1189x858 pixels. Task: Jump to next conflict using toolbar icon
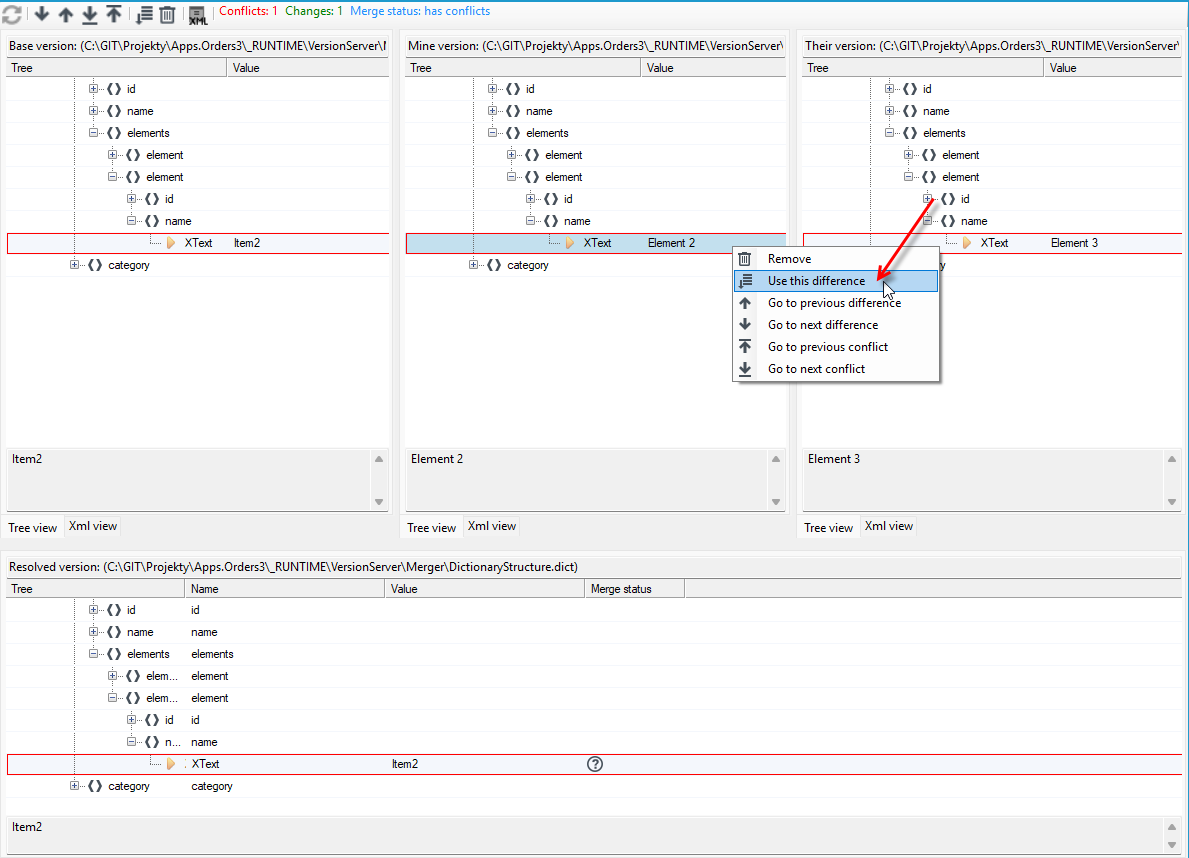click(89, 14)
